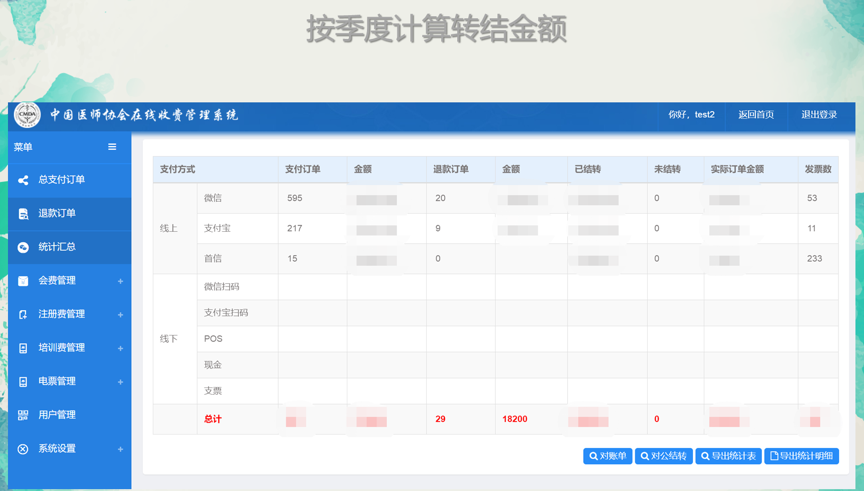Click the circular icon beside 统计汇总
This screenshot has height=491, width=864.
coord(23,247)
